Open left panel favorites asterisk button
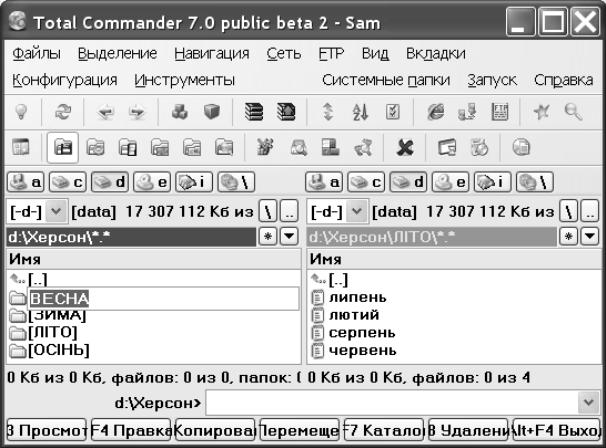 [268, 236]
